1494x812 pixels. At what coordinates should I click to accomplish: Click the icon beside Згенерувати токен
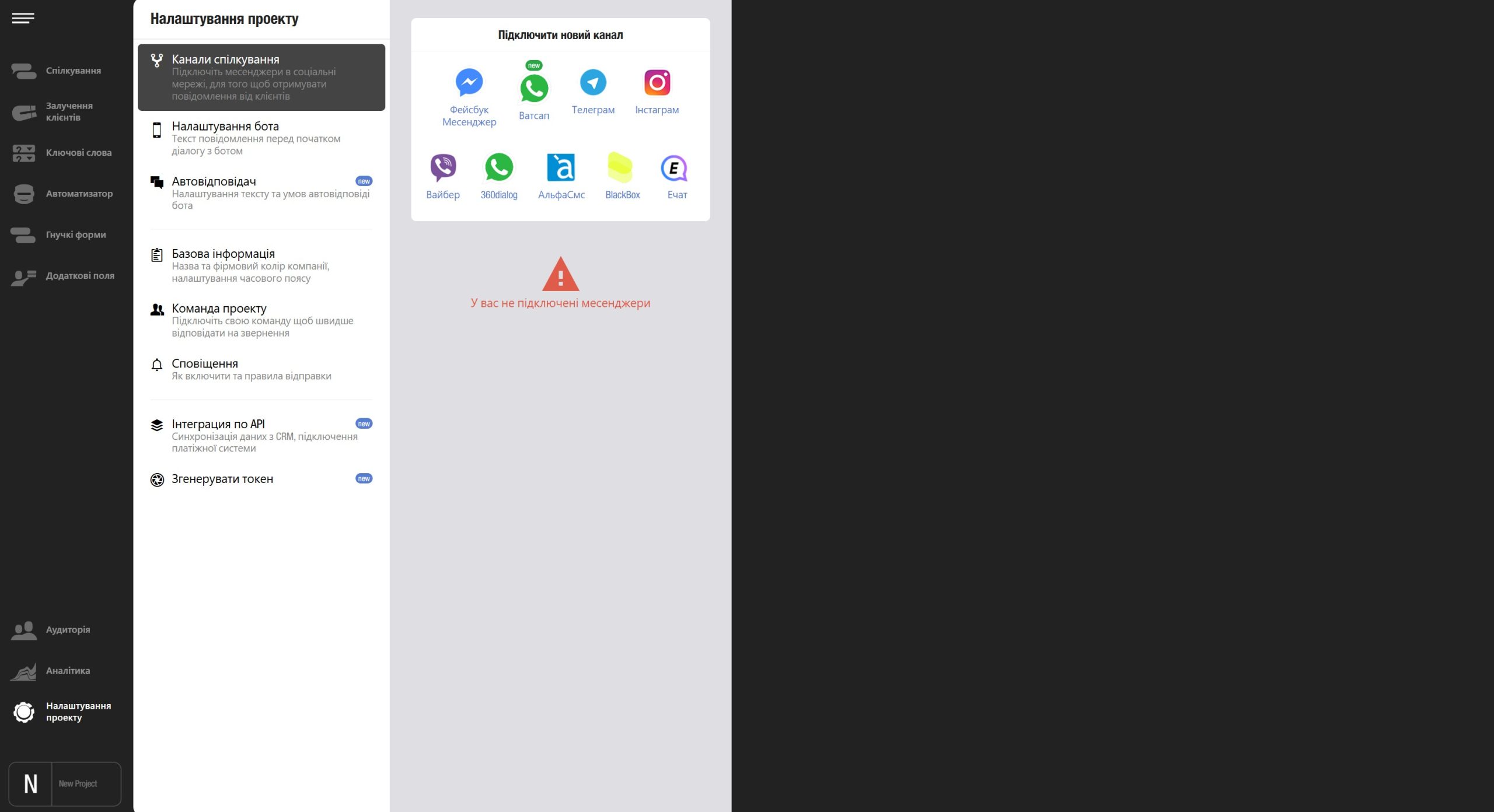[x=157, y=480]
